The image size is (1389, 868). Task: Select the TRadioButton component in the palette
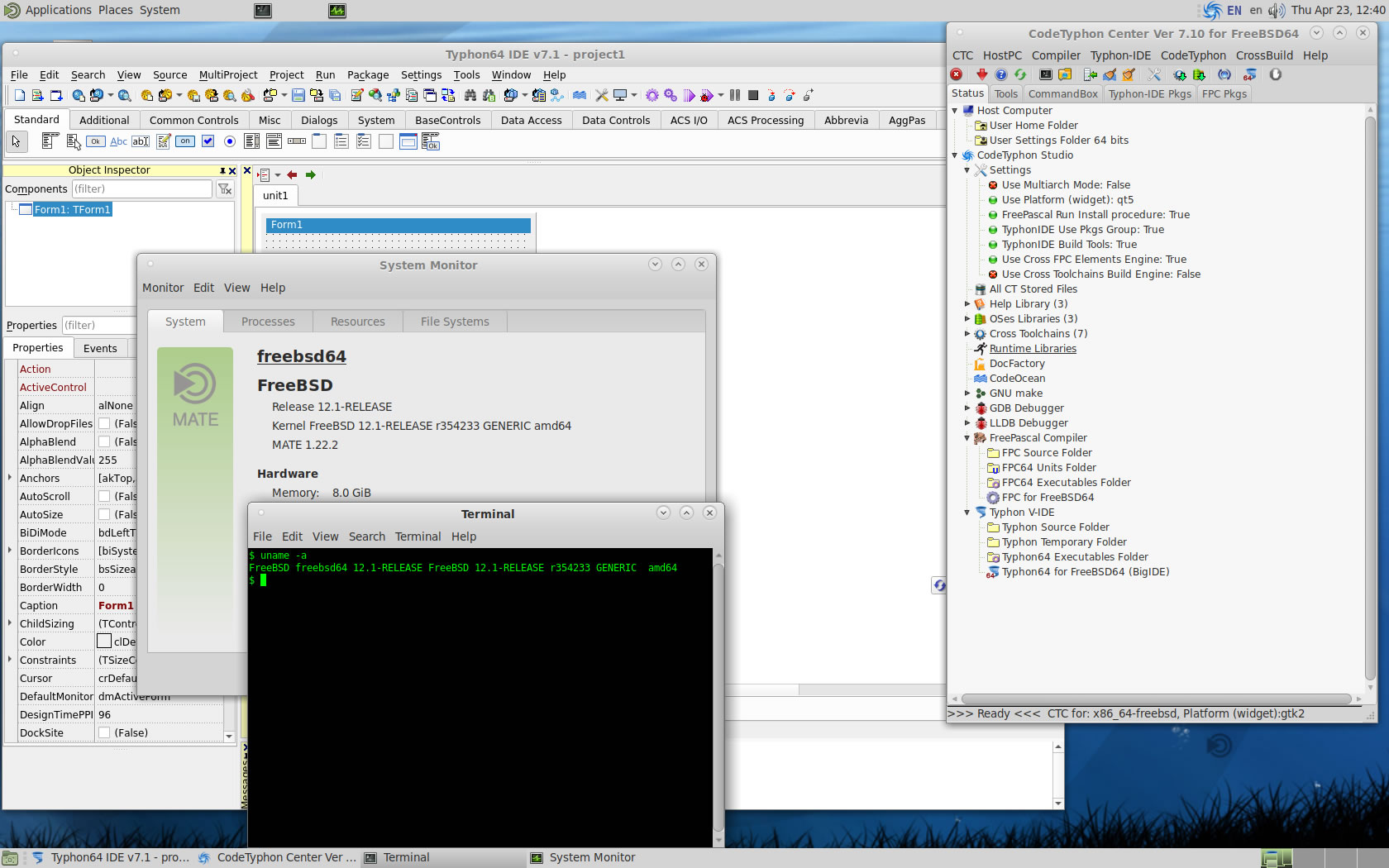[x=230, y=141]
